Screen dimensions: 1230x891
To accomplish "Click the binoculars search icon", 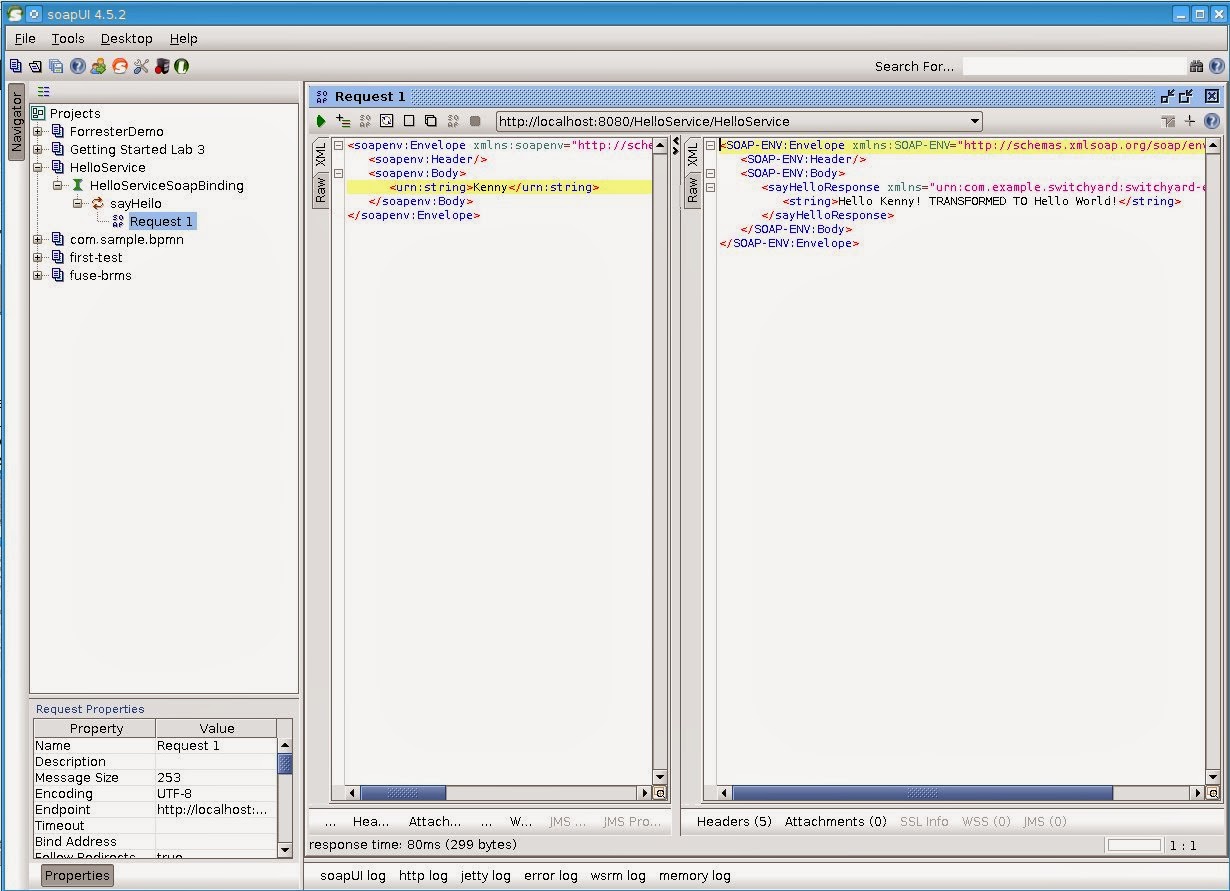I will [x=1196, y=66].
